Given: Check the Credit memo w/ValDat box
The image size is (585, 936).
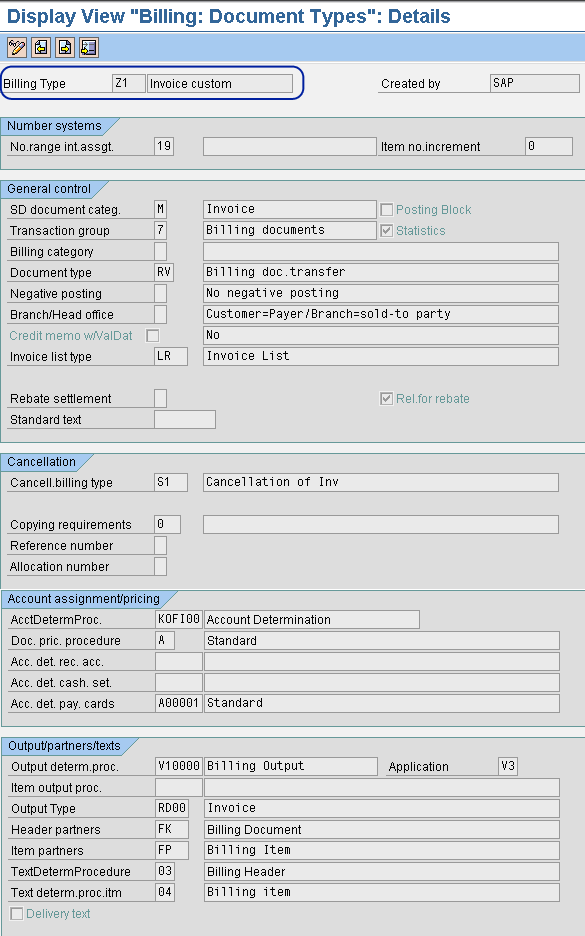Looking at the screenshot, I should pos(153,335).
